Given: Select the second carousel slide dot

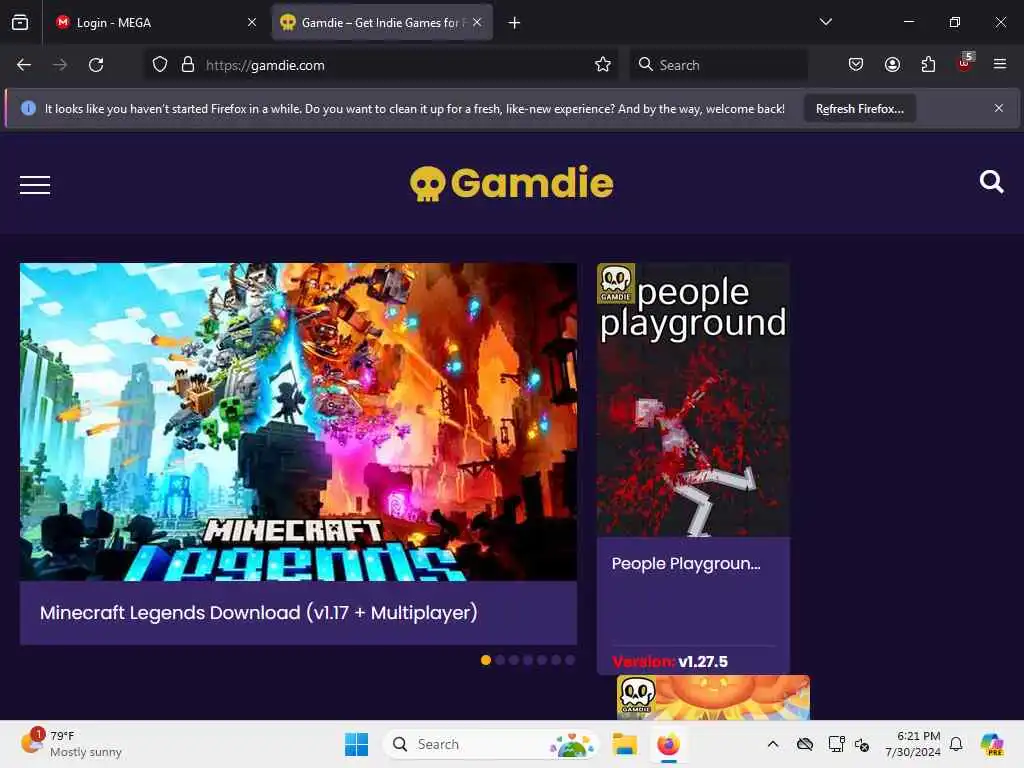Looking at the screenshot, I should pyautogui.click(x=500, y=660).
